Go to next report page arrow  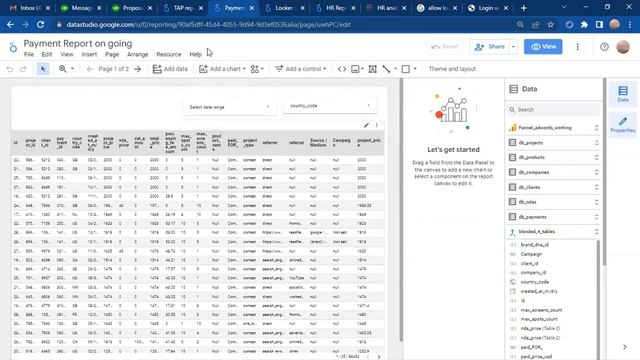pyautogui.click(x=138, y=69)
